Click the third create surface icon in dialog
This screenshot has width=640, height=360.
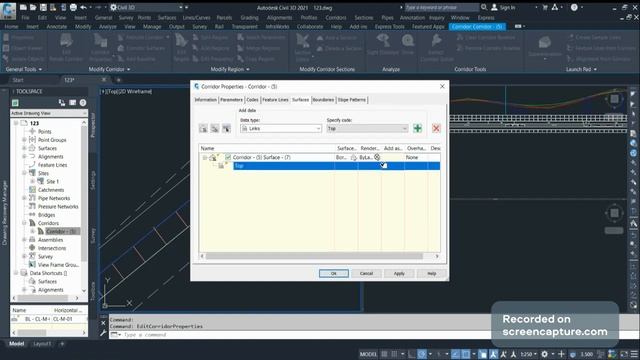pos(226,129)
